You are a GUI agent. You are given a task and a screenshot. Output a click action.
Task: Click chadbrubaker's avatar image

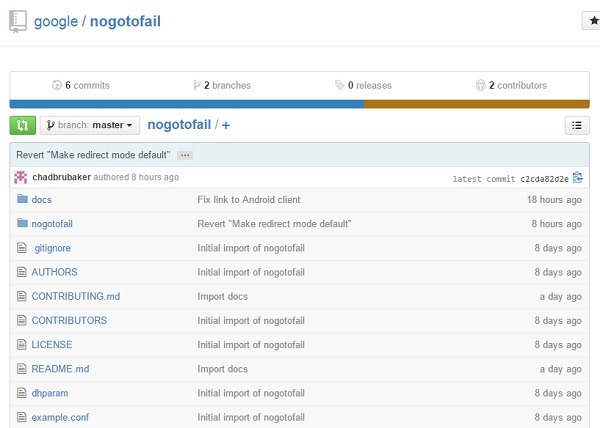click(x=21, y=177)
